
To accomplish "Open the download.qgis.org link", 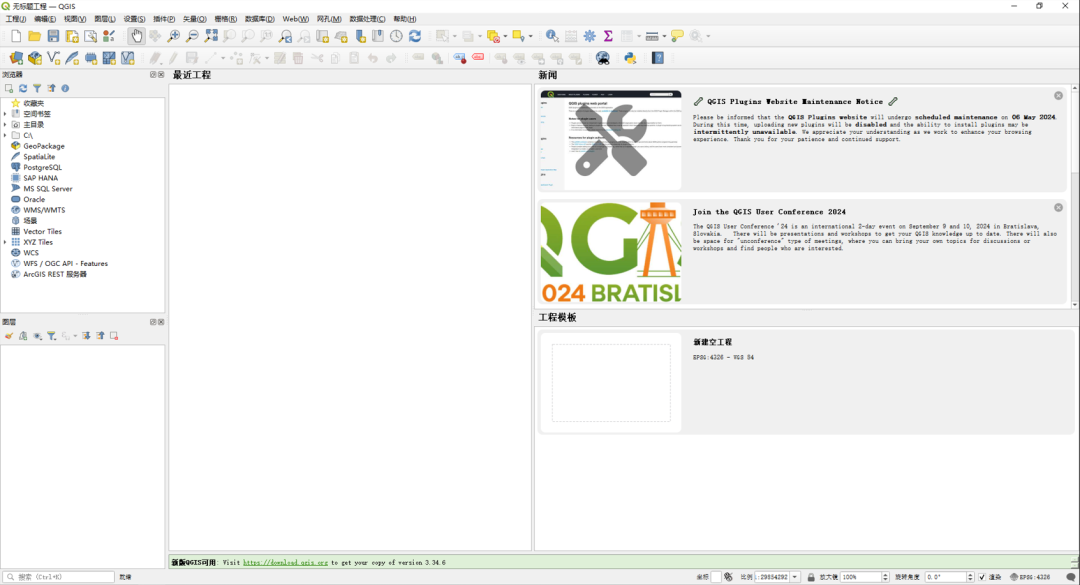I will pos(285,562).
